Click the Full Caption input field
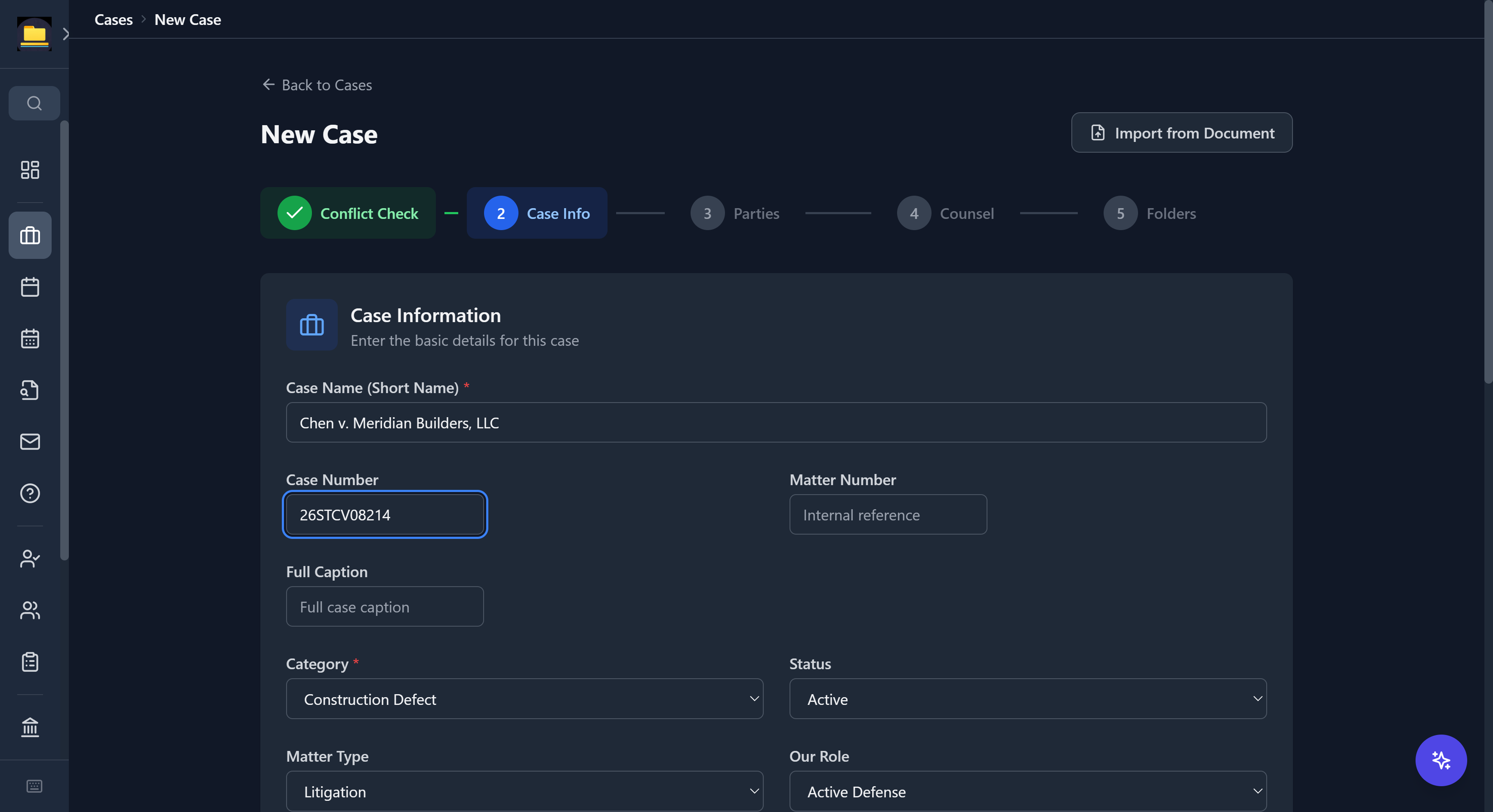This screenshot has height=812, width=1493. tap(385, 606)
